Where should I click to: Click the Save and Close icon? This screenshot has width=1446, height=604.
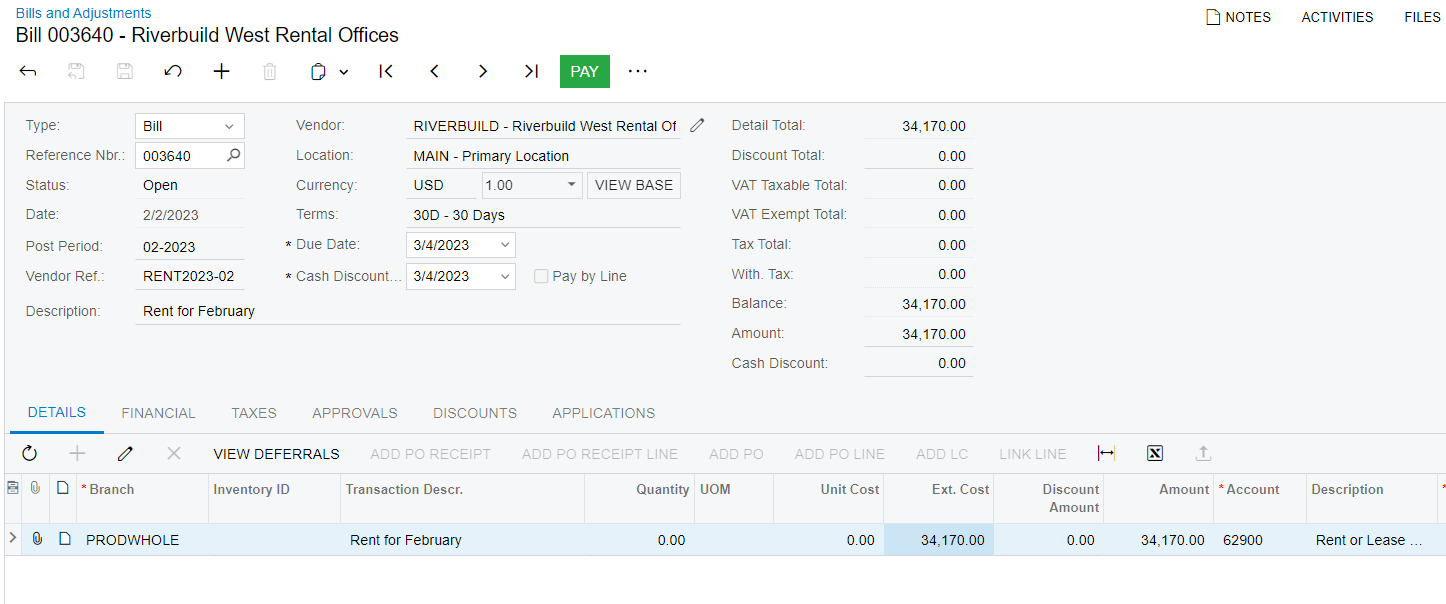pos(77,72)
